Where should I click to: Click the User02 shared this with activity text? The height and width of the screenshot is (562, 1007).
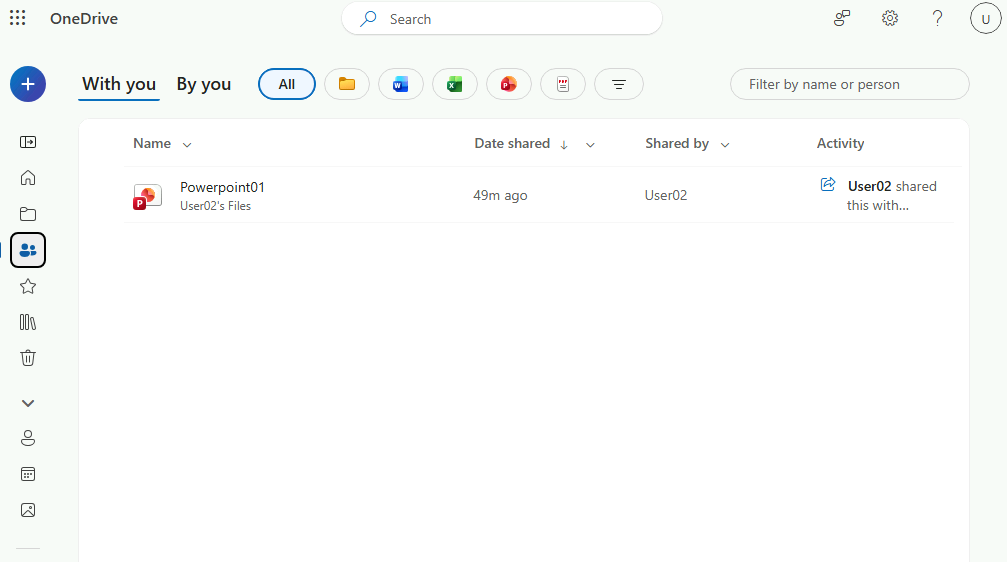tap(891, 195)
